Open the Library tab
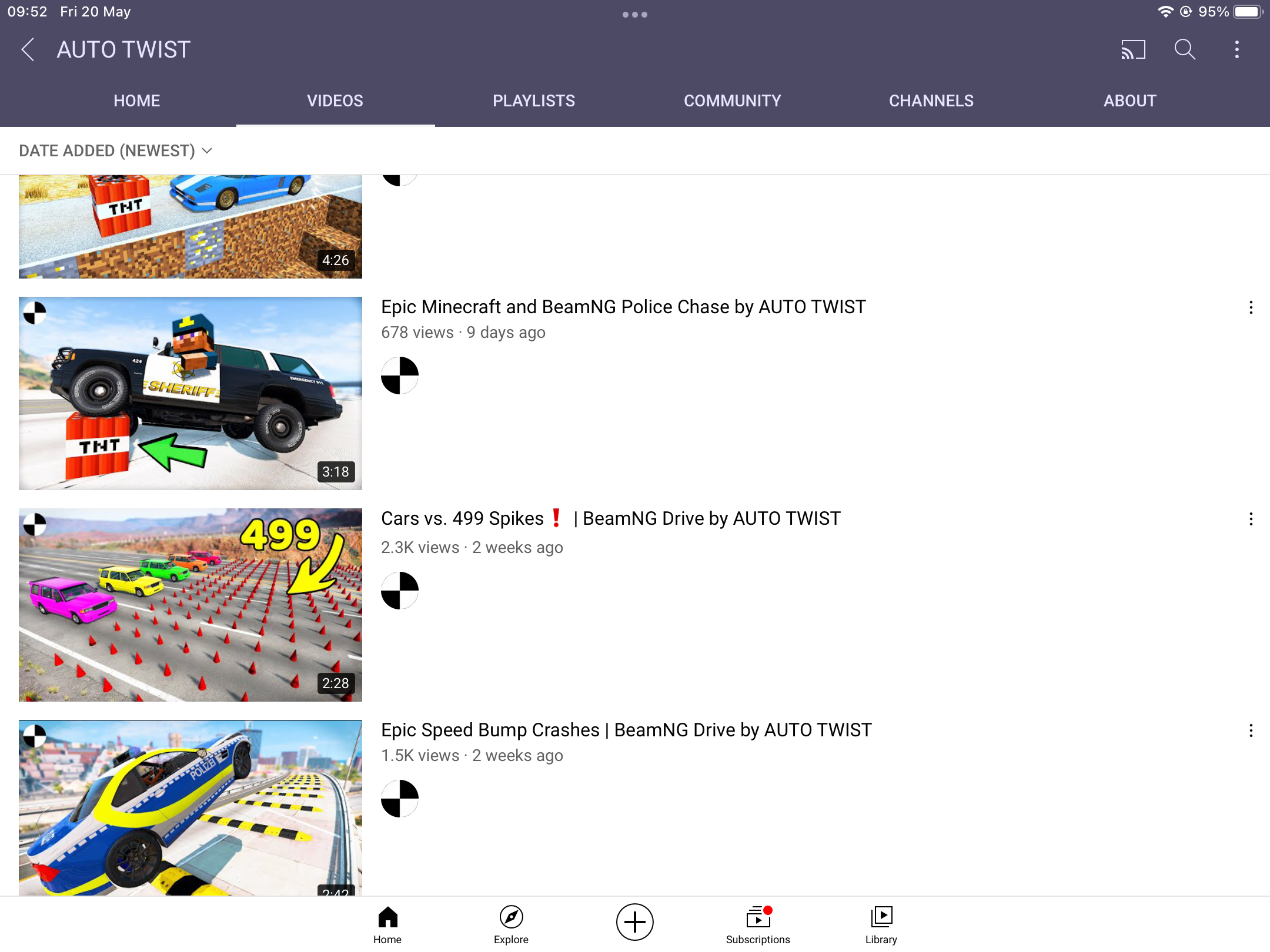Screen dimensions: 1270x952 (x=881, y=924)
